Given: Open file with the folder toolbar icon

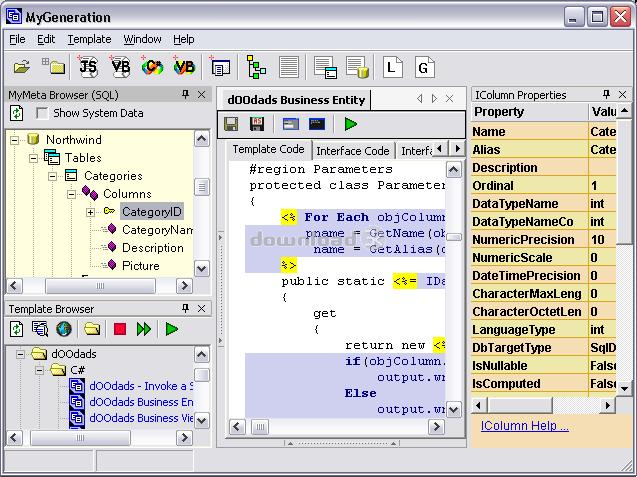Looking at the screenshot, I should click(22, 67).
